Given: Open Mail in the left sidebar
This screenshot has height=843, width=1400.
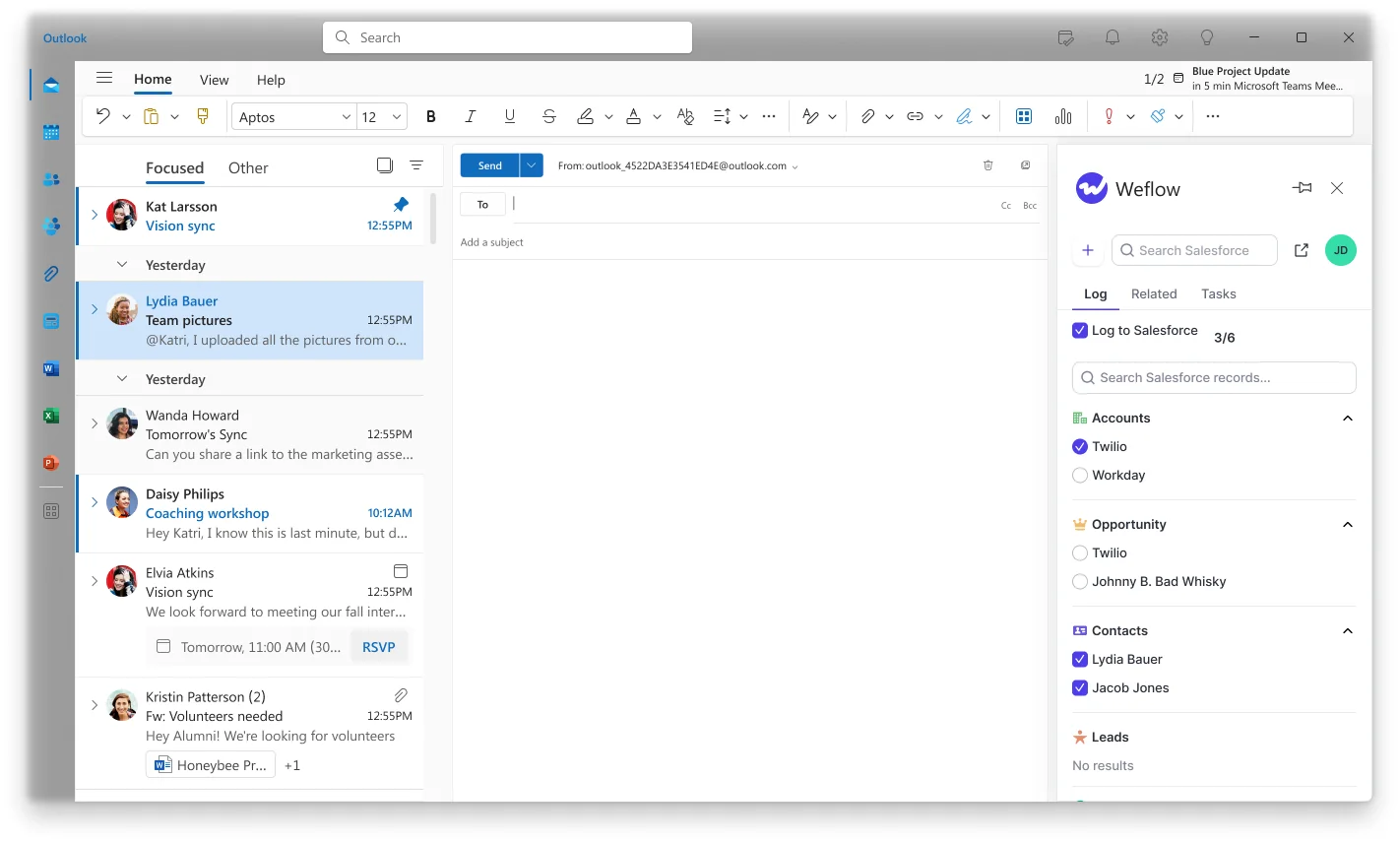Looking at the screenshot, I should pyautogui.click(x=51, y=85).
